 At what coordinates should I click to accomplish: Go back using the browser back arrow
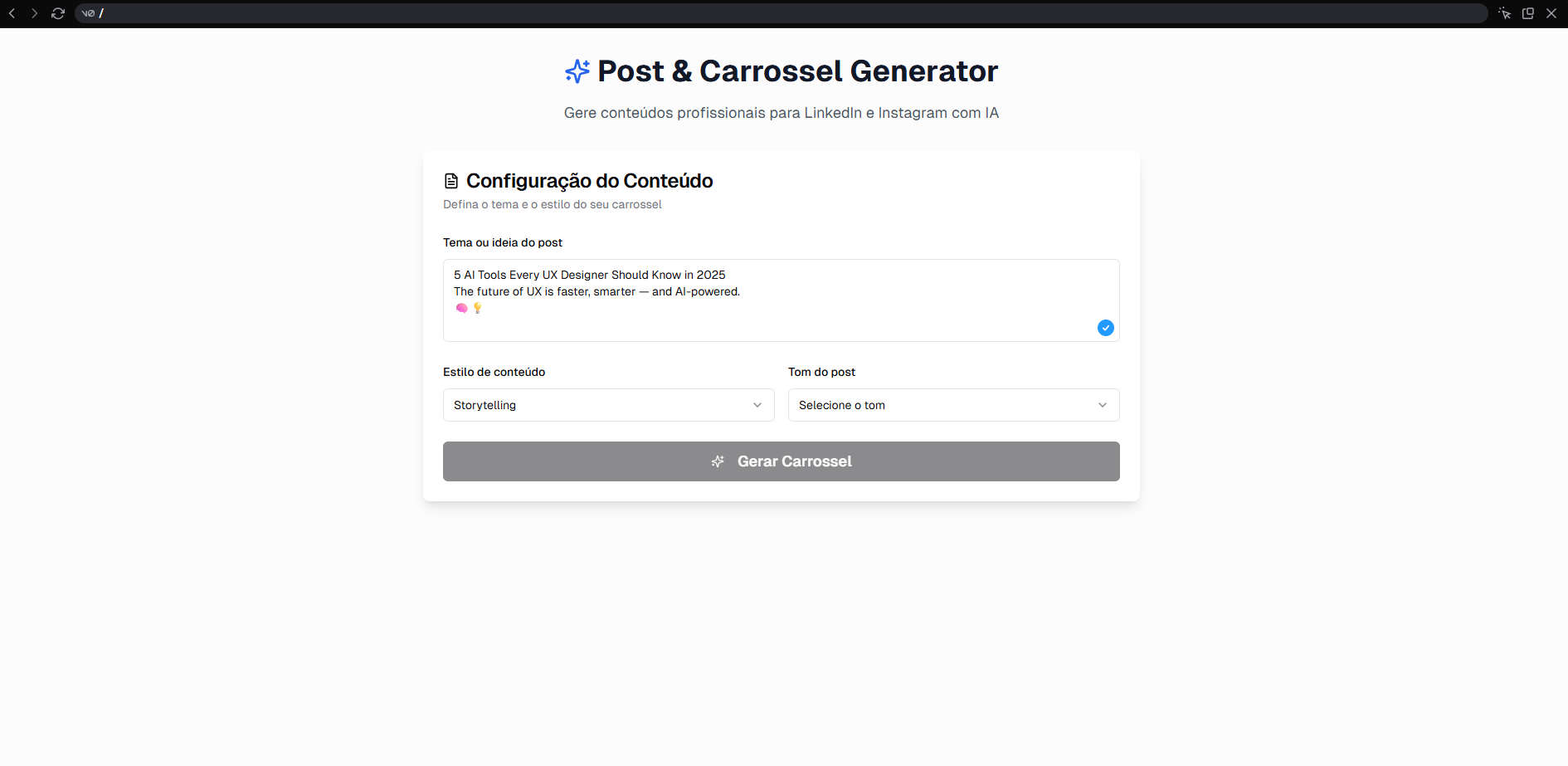click(12, 13)
